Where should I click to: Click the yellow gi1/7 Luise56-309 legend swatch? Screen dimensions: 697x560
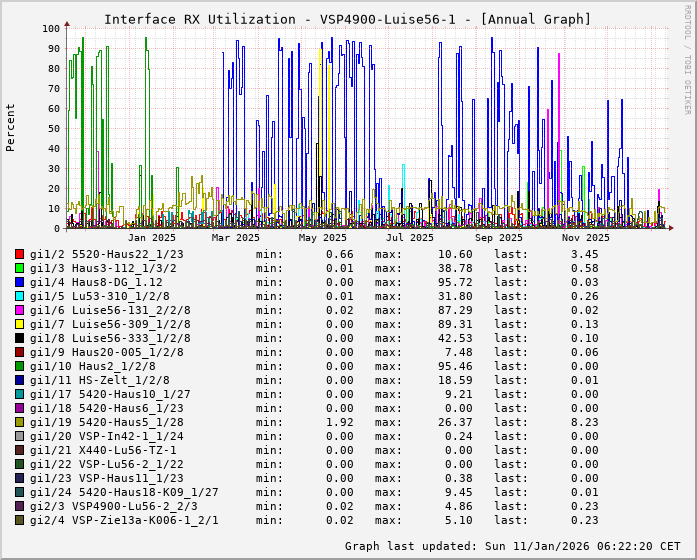[20, 324]
